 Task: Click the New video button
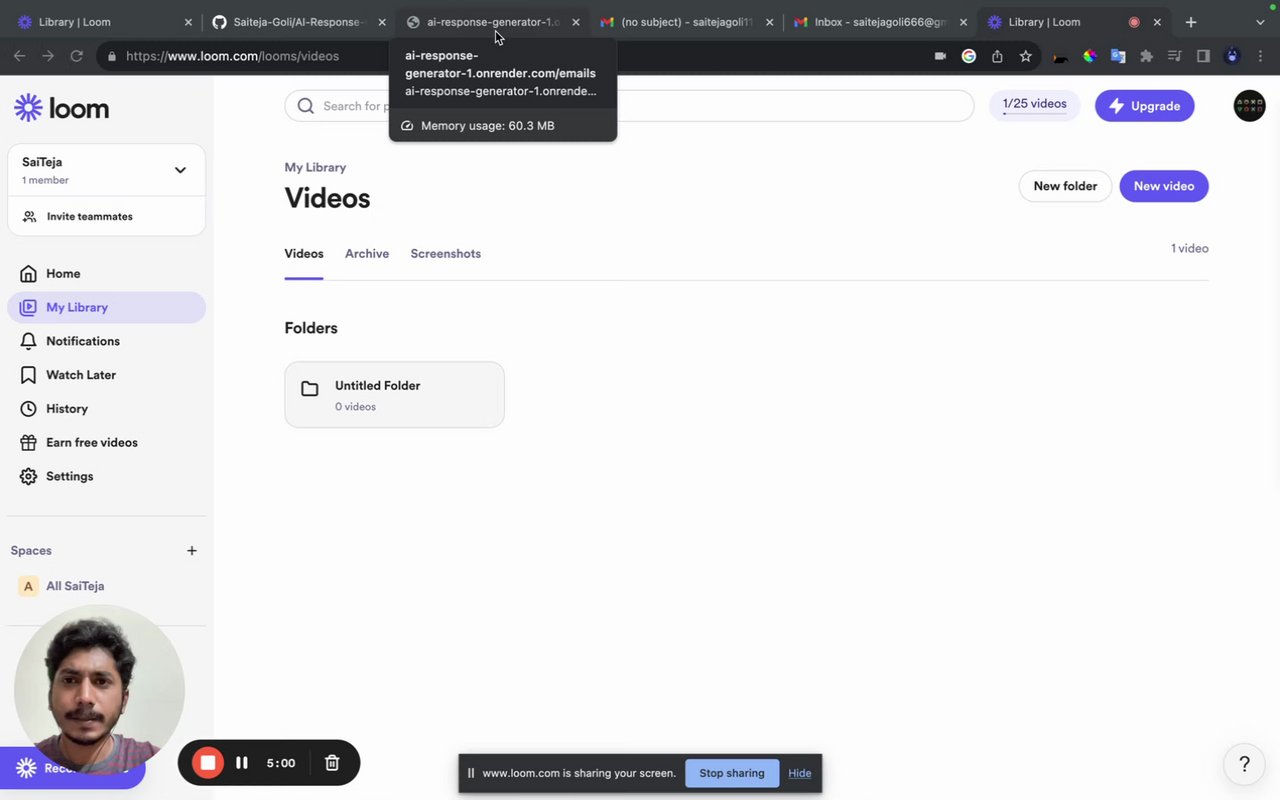(x=1164, y=186)
